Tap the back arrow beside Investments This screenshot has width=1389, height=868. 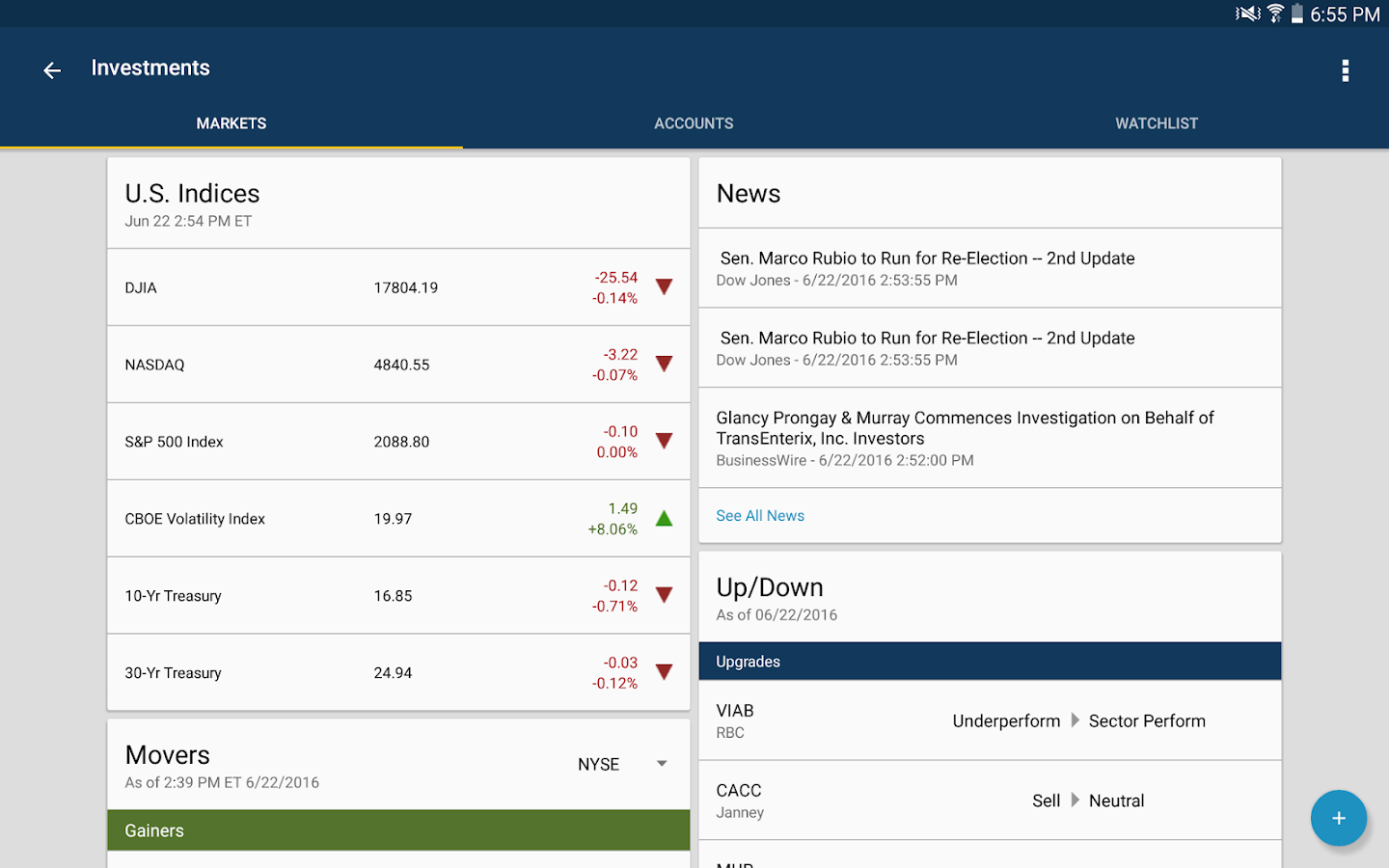(52, 69)
